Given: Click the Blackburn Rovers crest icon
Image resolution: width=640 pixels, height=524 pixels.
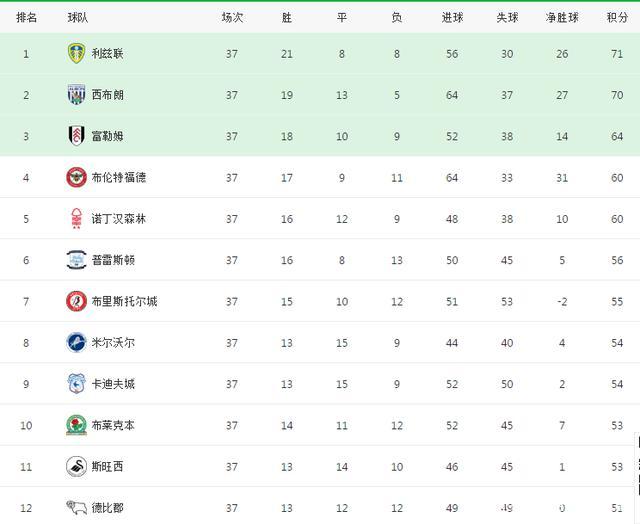Looking at the screenshot, I should [x=76, y=425].
